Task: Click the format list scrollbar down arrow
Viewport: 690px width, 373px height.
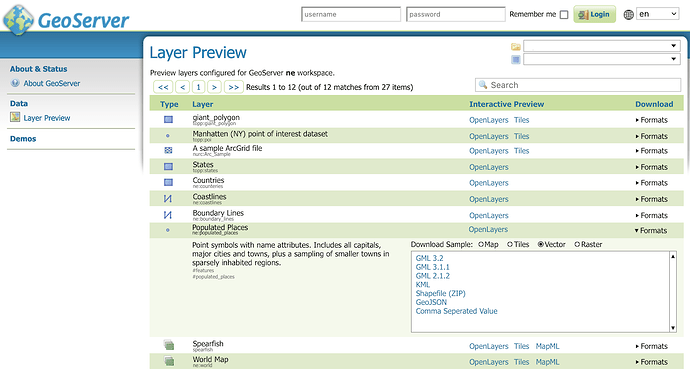Action: pyautogui.click(x=673, y=328)
